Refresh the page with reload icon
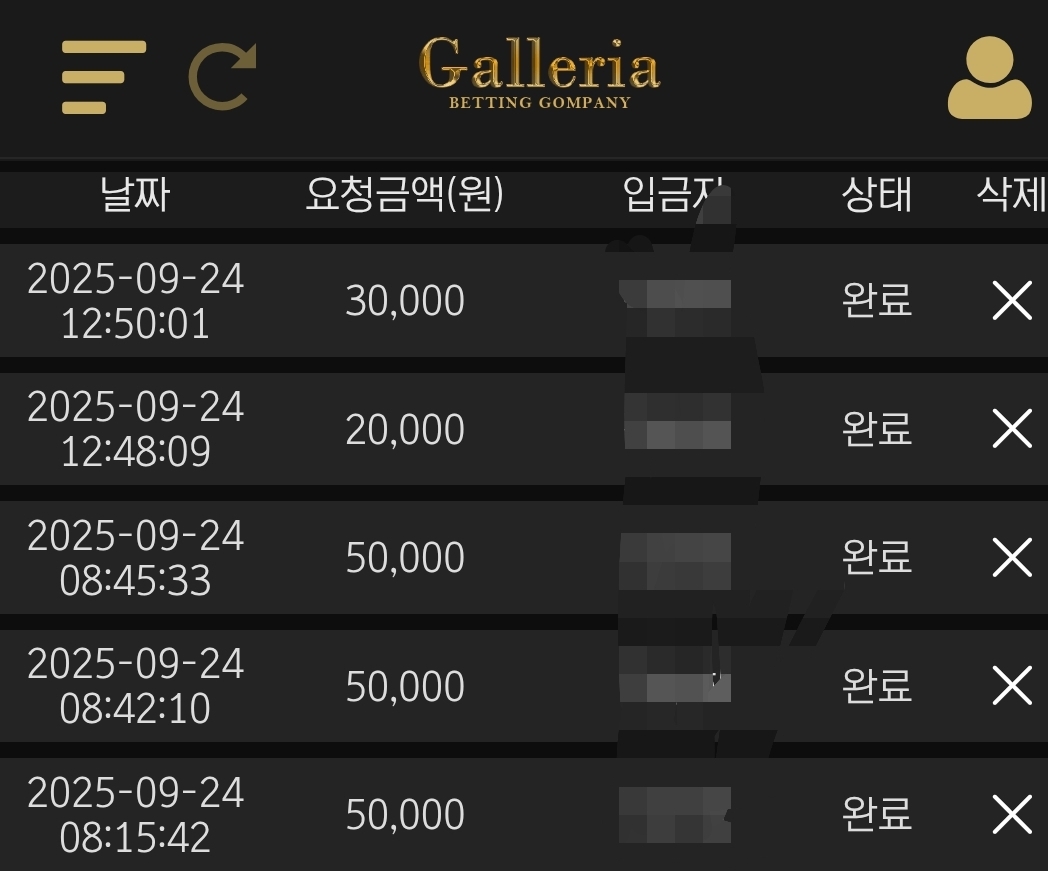This screenshot has width=1048, height=871. pos(223,77)
